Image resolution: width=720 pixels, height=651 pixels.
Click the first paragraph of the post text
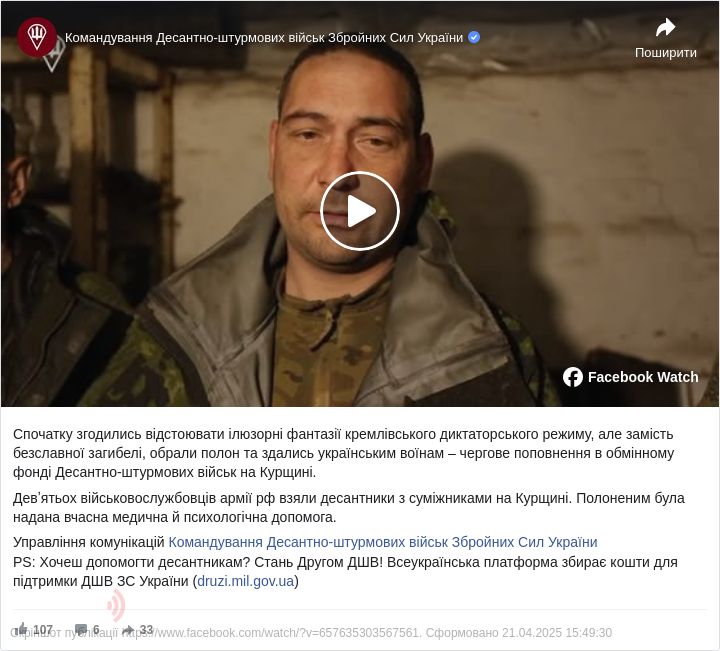click(343, 453)
